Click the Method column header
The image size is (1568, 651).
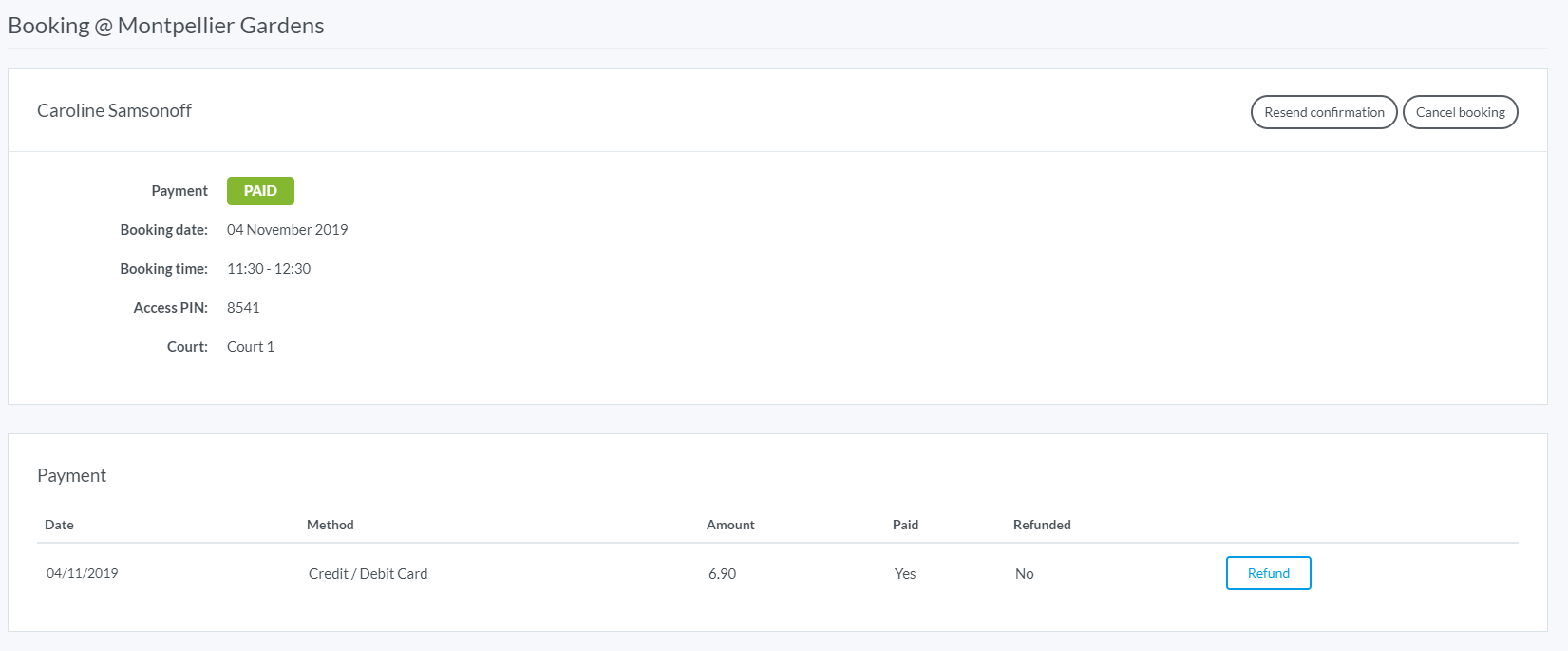(x=330, y=525)
